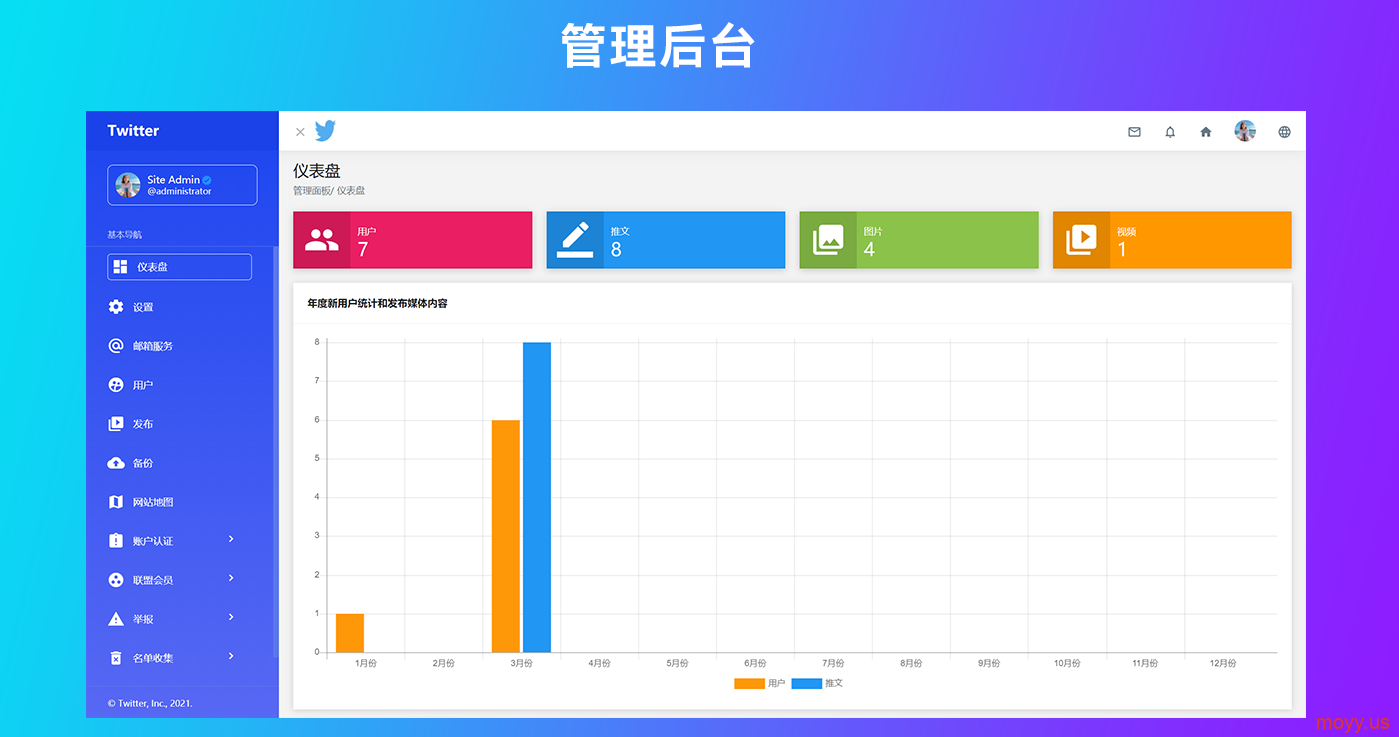Viewport: 1399px width, 737px height.
Task: Open the header profile avatar
Action: 1245,131
